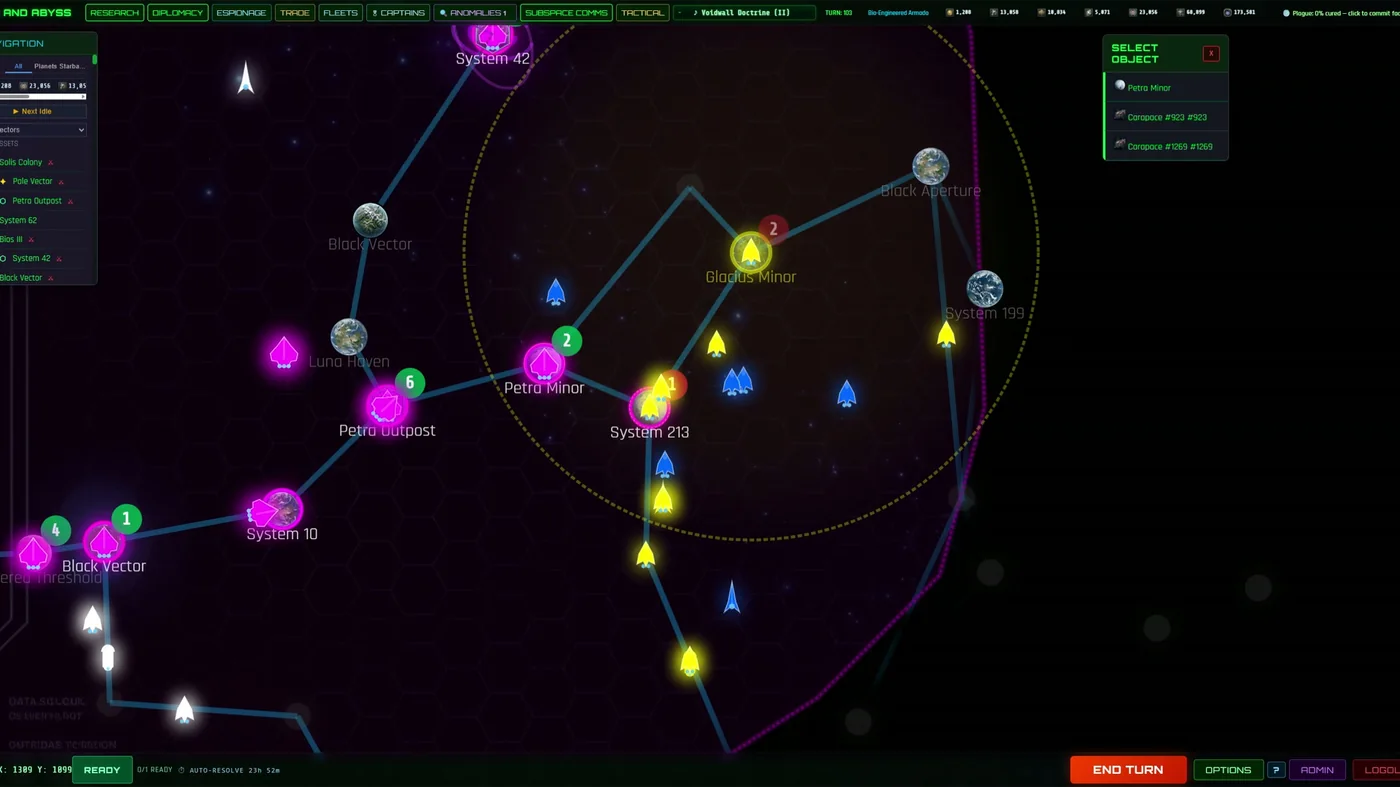
Task: Close the Select Object panel
Action: [x=1211, y=54]
